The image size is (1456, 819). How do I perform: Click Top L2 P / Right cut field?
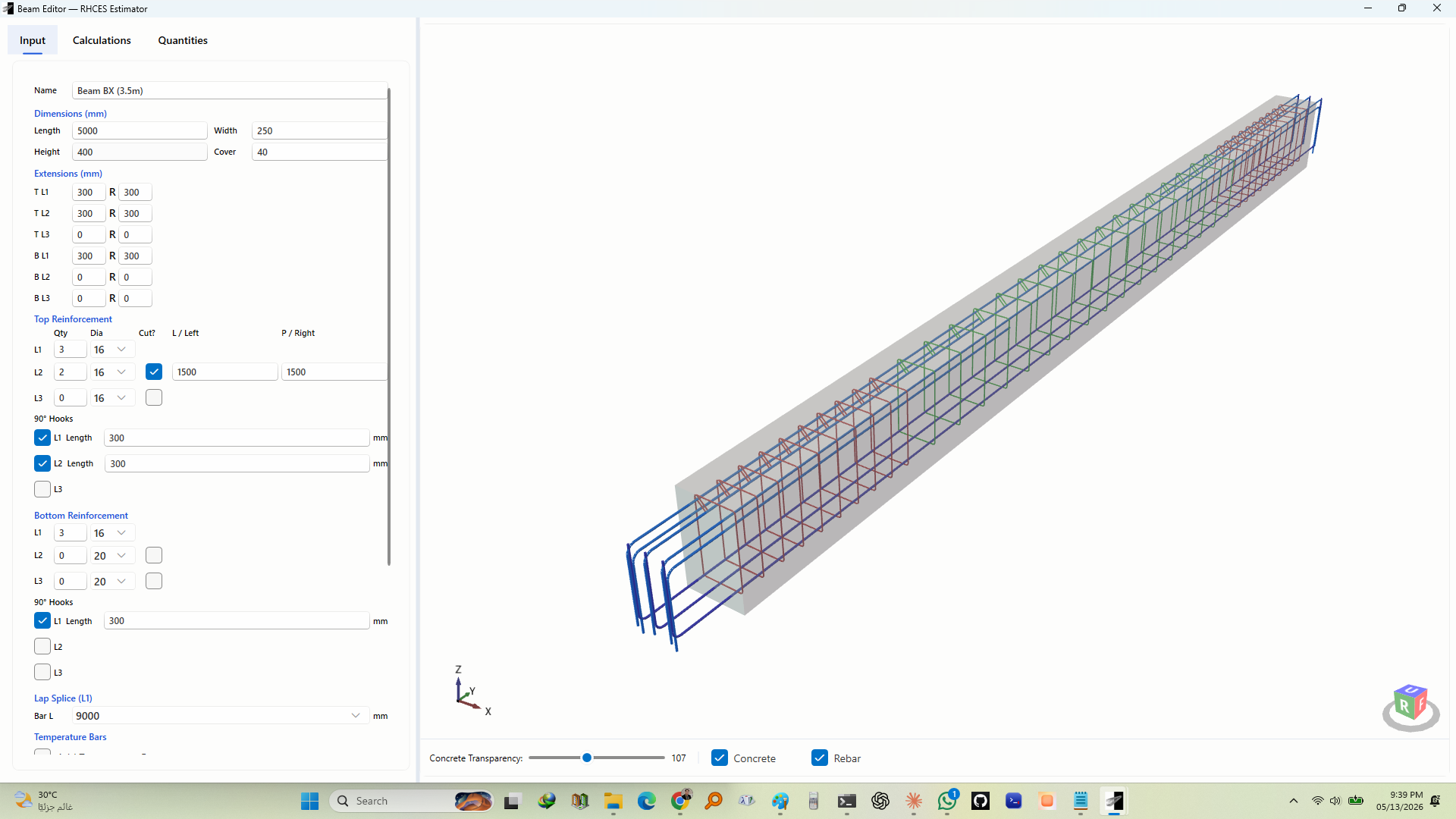point(334,372)
